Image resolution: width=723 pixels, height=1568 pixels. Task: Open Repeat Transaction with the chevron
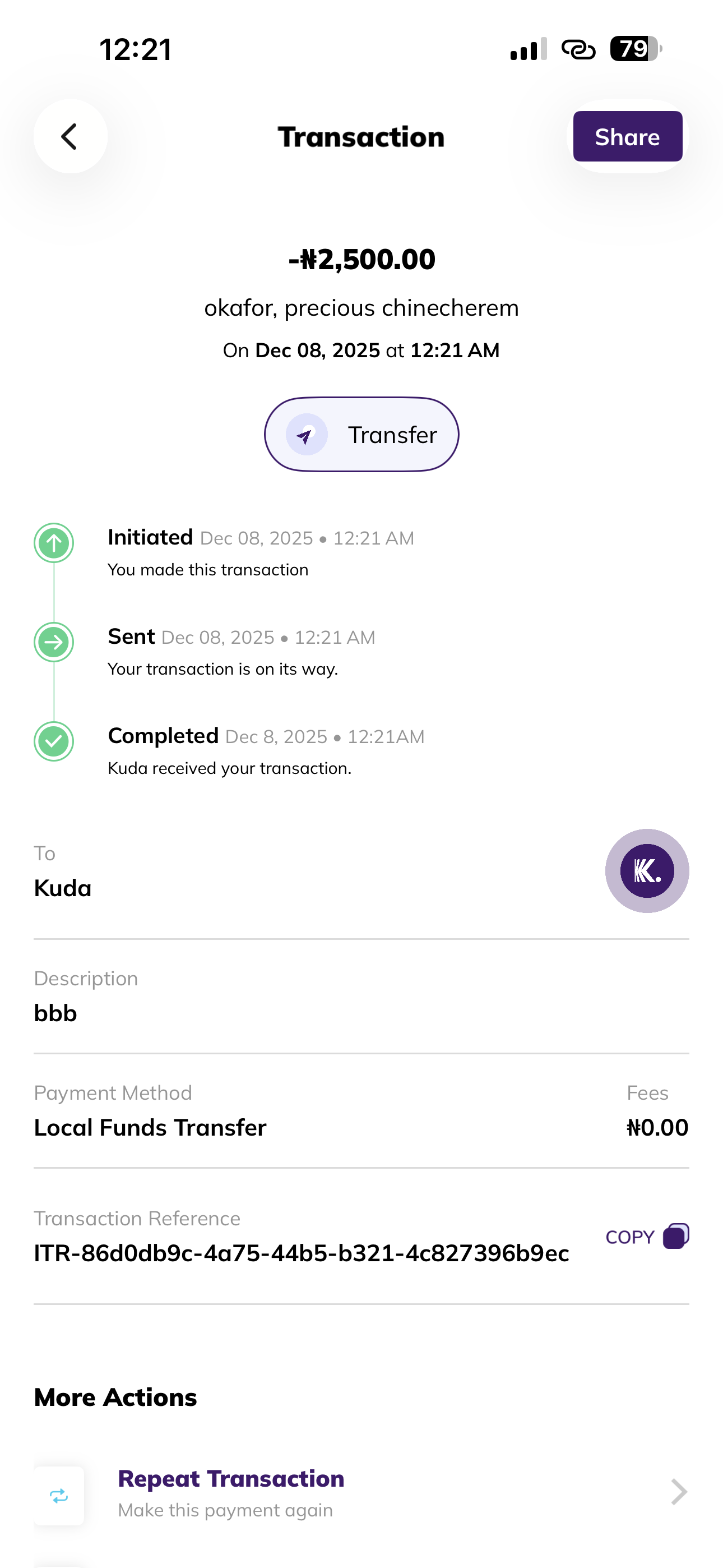pyautogui.click(x=679, y=1492)
